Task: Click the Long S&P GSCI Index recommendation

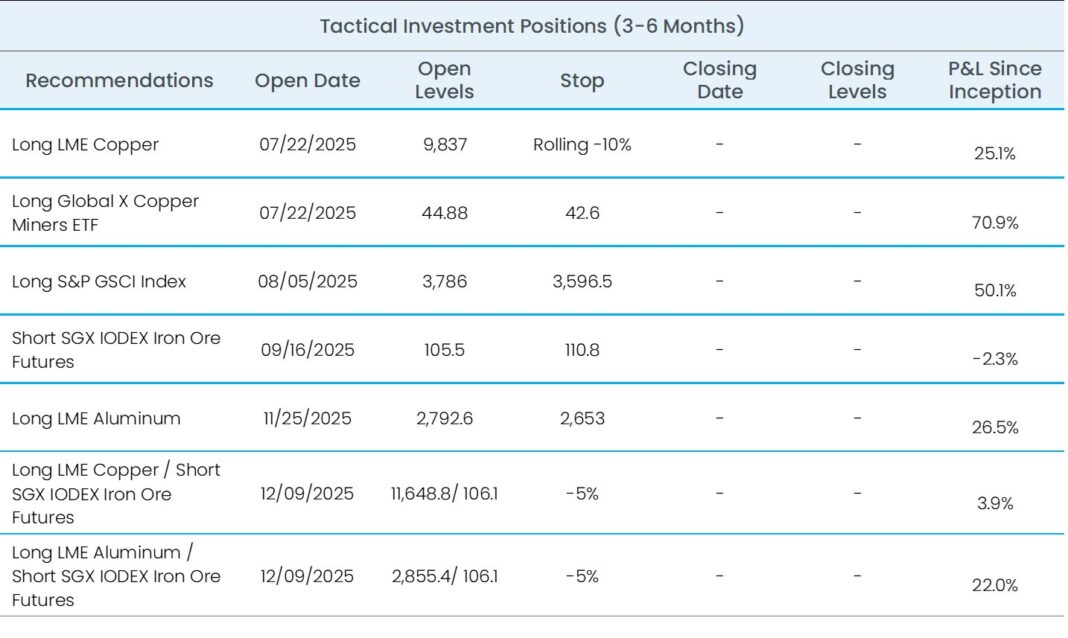Action: (99, 281)
